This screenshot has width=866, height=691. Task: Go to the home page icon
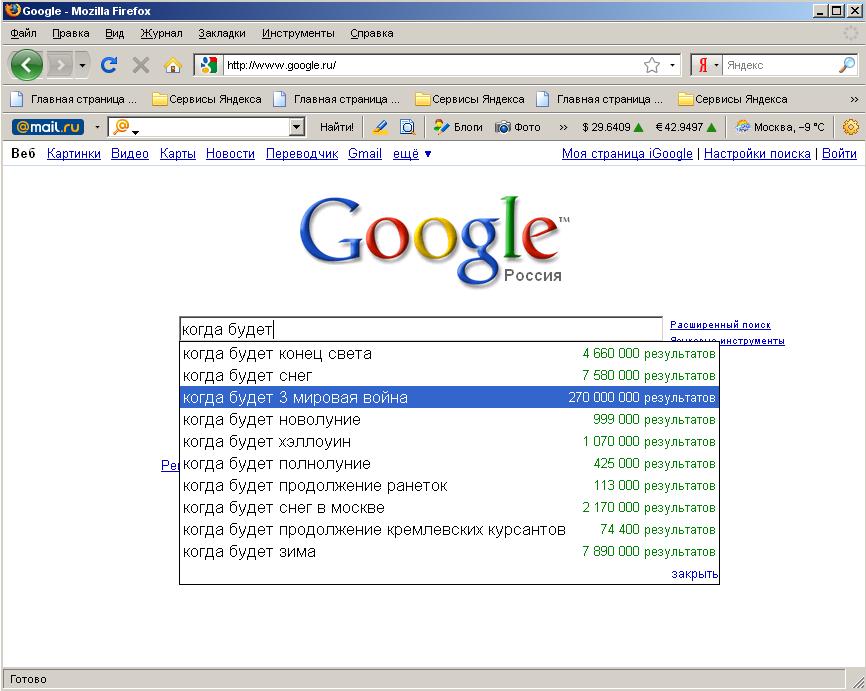(172, 66)
